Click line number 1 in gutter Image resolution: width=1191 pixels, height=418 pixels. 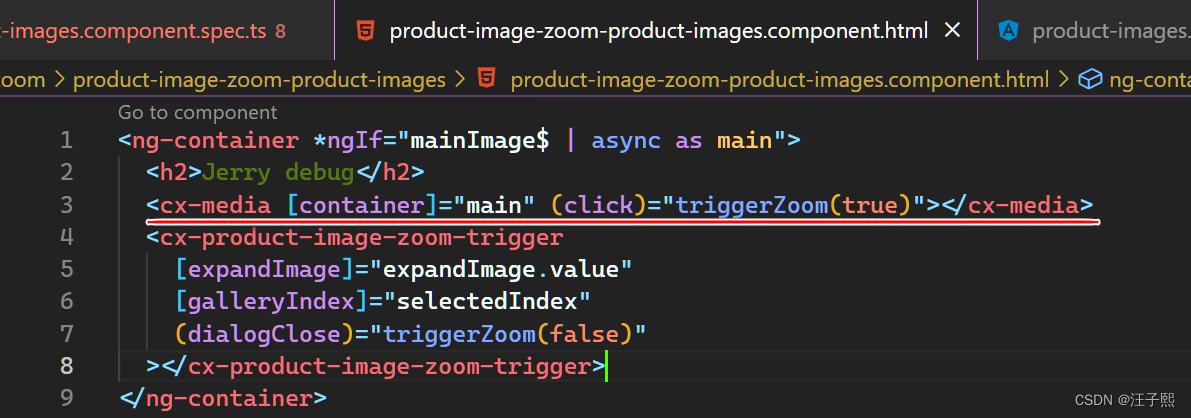[66, 140]
